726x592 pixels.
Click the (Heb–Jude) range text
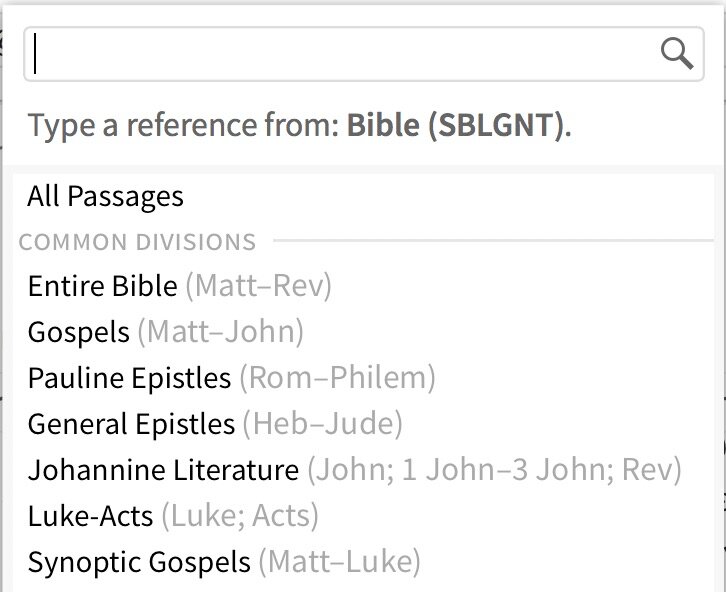(x=323, y=424)
